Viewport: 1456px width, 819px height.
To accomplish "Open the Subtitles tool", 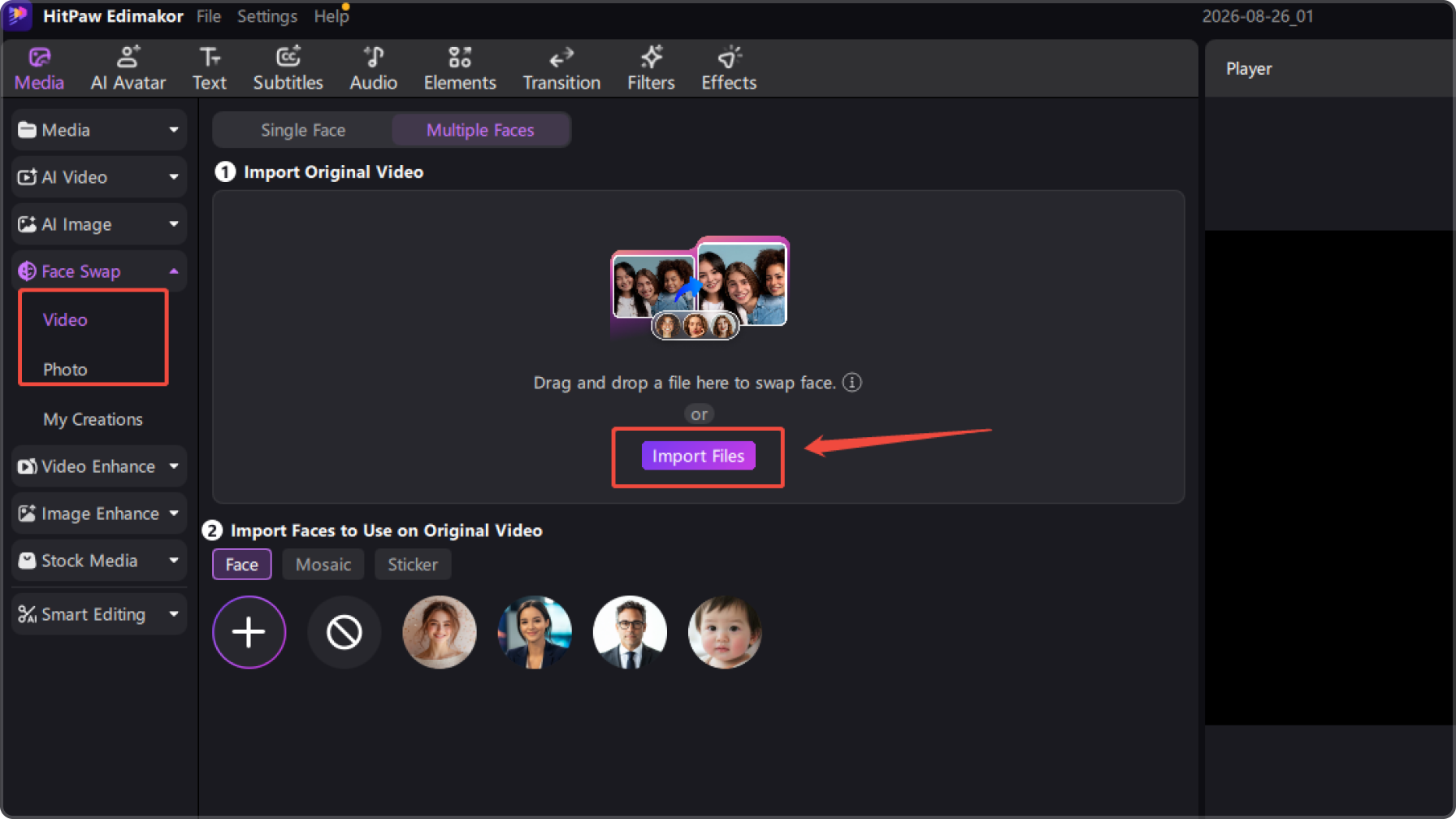I will pyautogui.click(x=288, y=68).
